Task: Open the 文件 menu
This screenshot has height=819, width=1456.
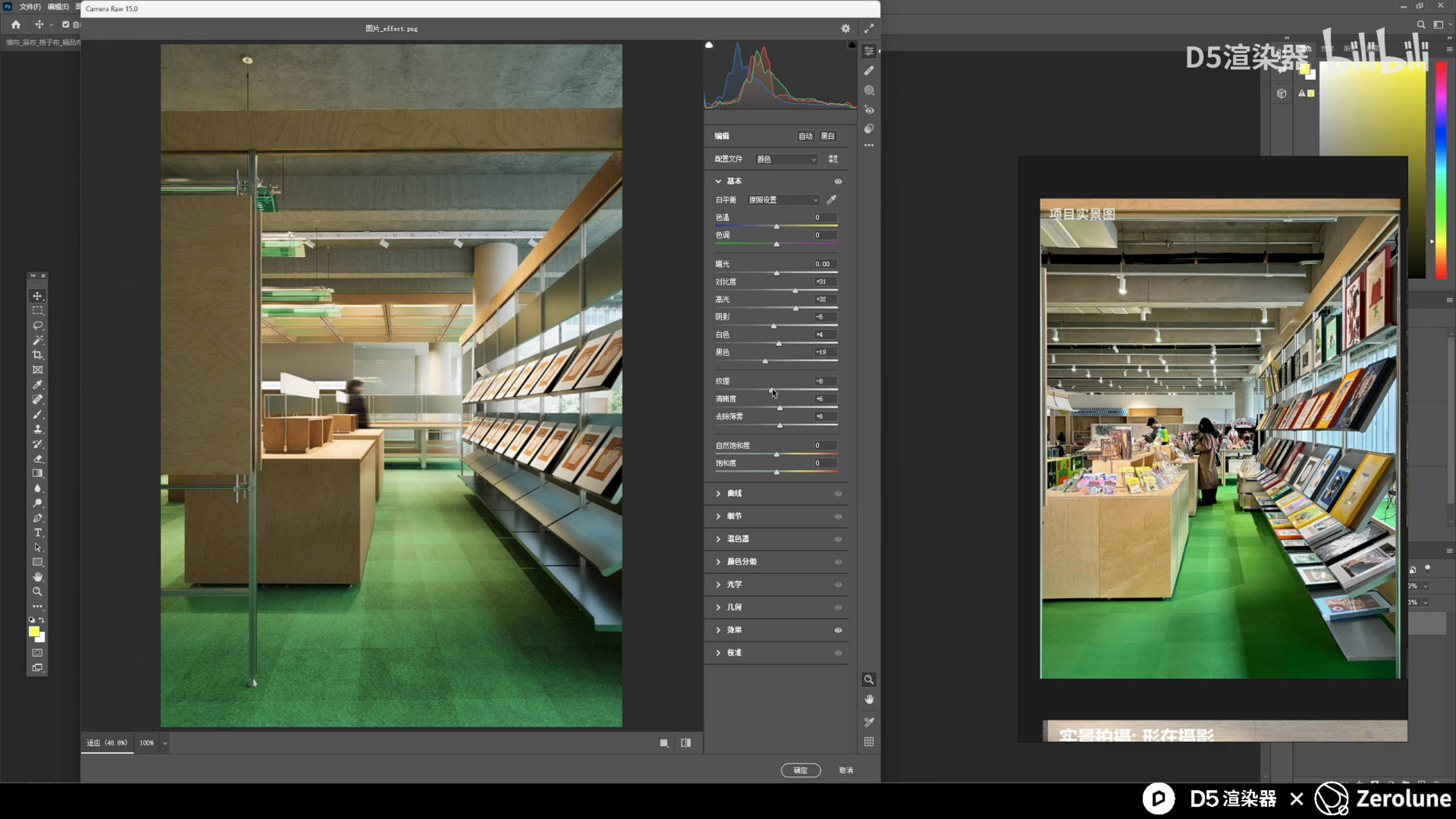Action: click(30, 7)
